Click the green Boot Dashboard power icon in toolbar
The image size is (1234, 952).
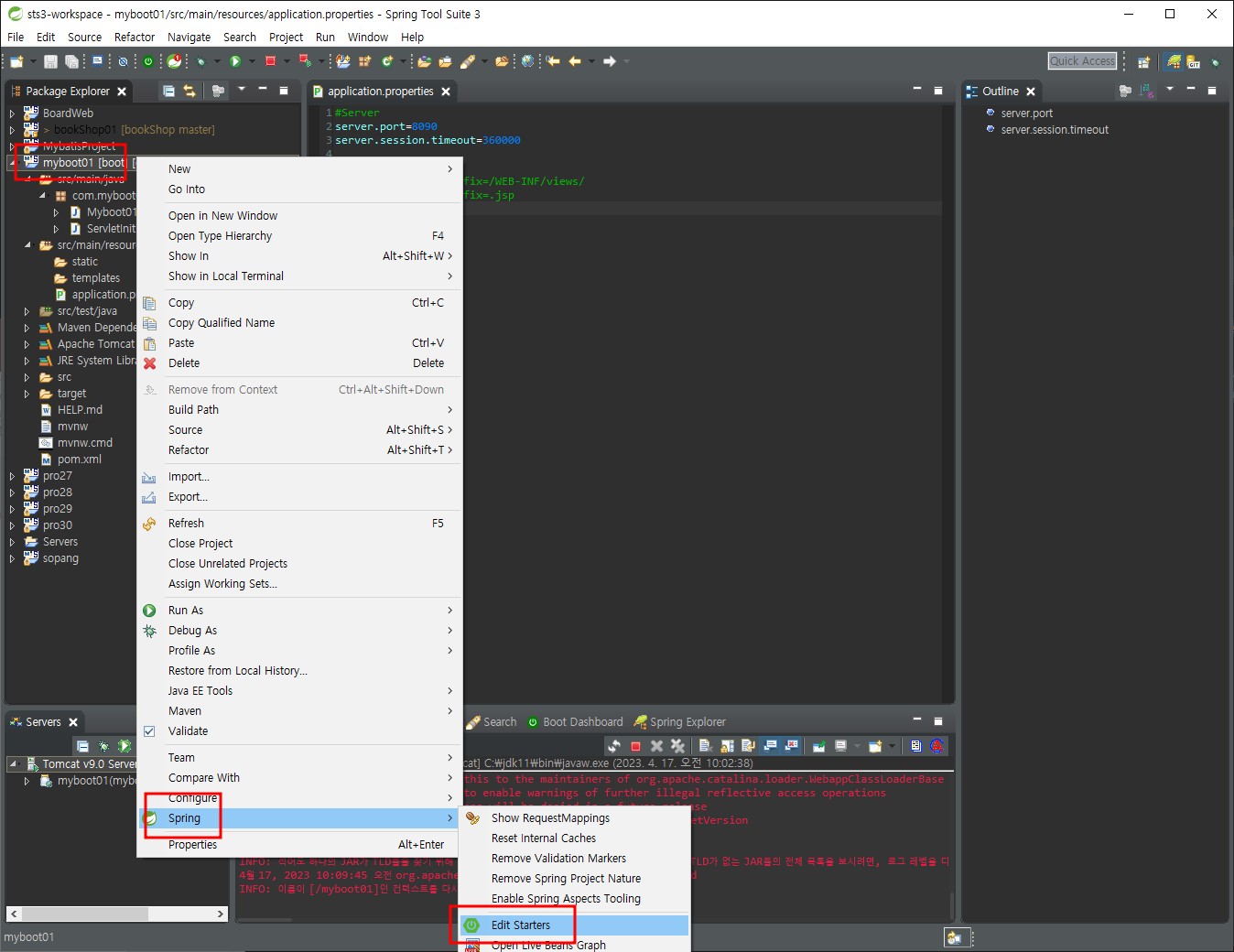click(x=148, y=61)
